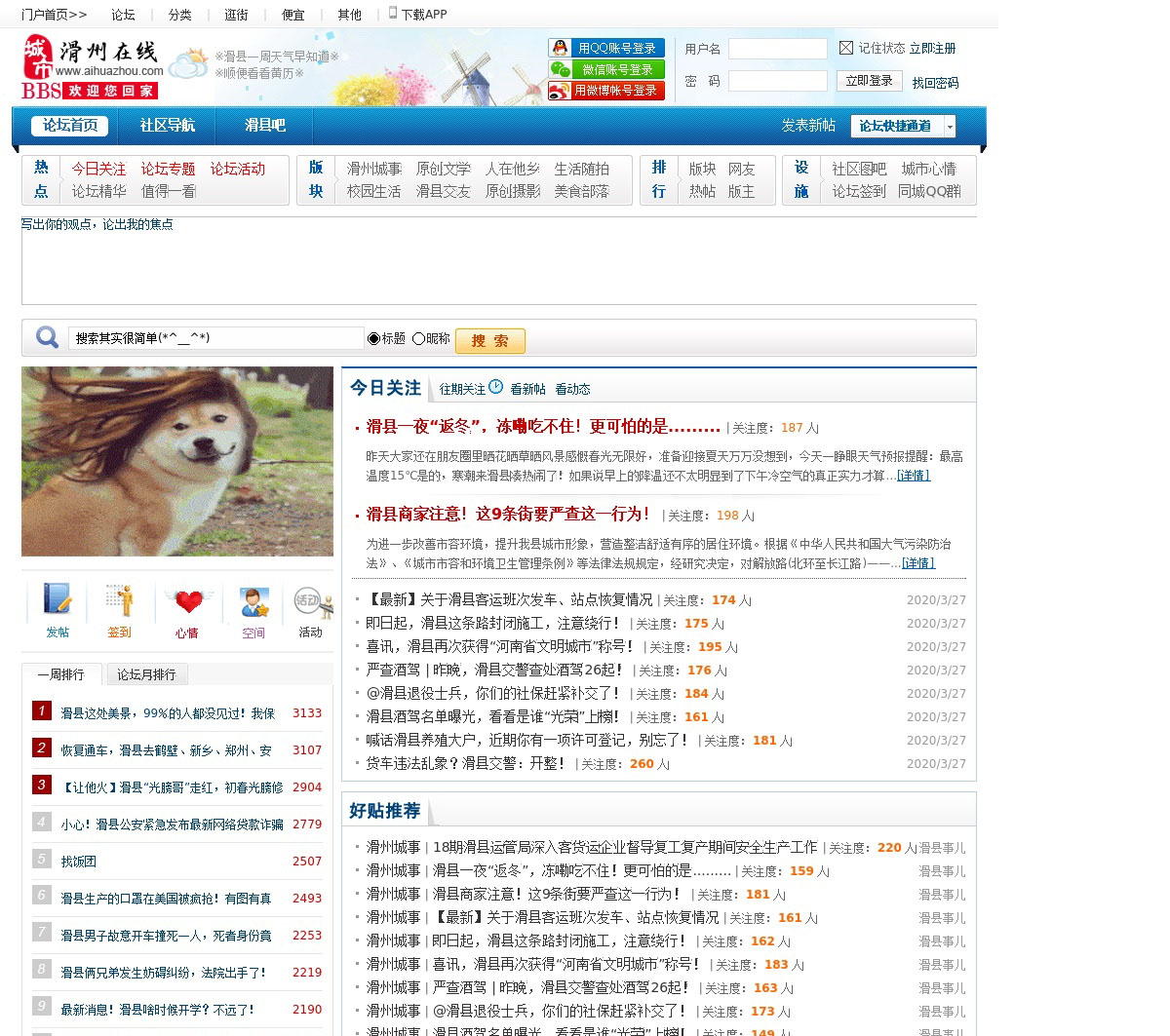Select the 昵称 radio button

(418, 339)
